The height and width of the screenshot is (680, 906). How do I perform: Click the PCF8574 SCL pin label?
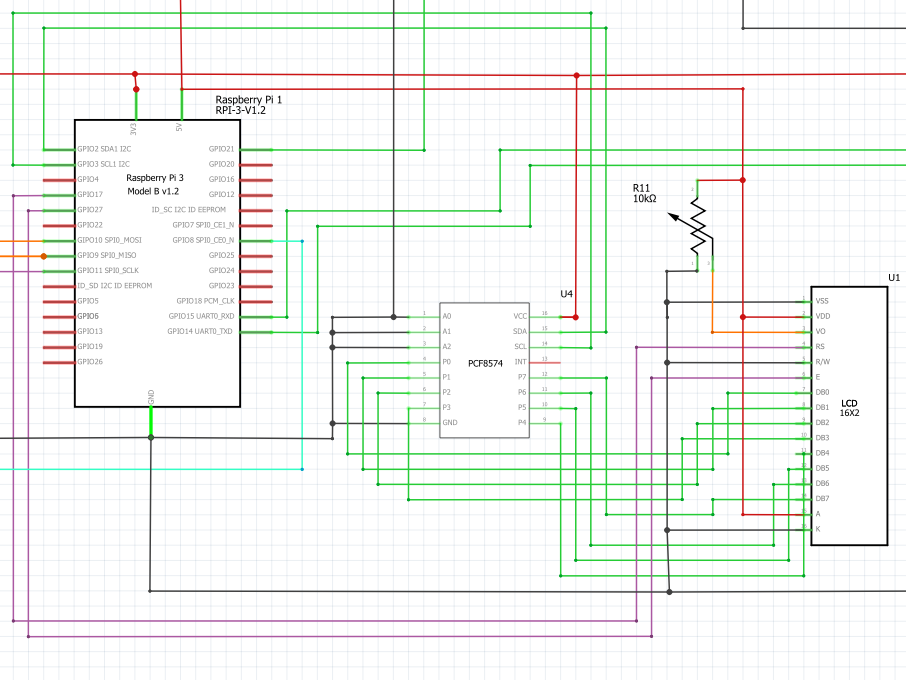coord(521,347)
